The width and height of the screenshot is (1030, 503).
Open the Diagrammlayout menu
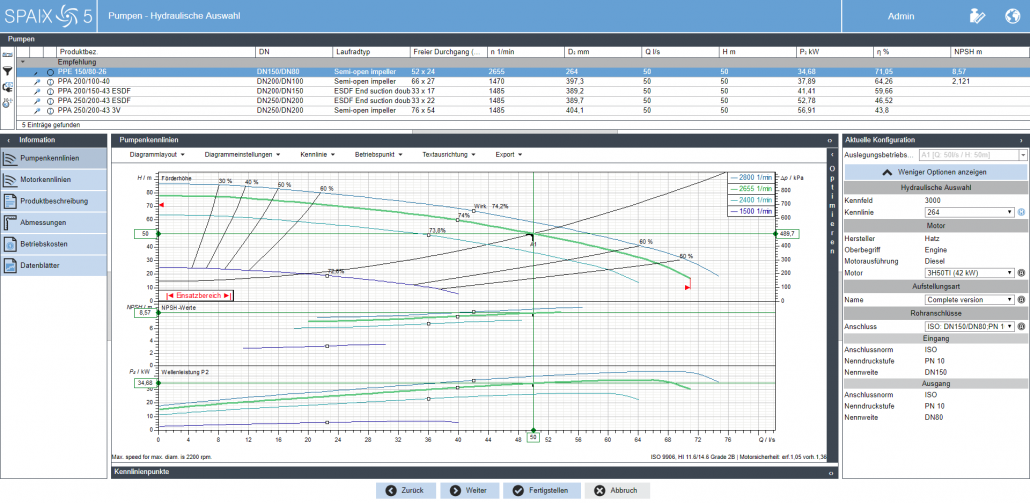click(157, 155)
